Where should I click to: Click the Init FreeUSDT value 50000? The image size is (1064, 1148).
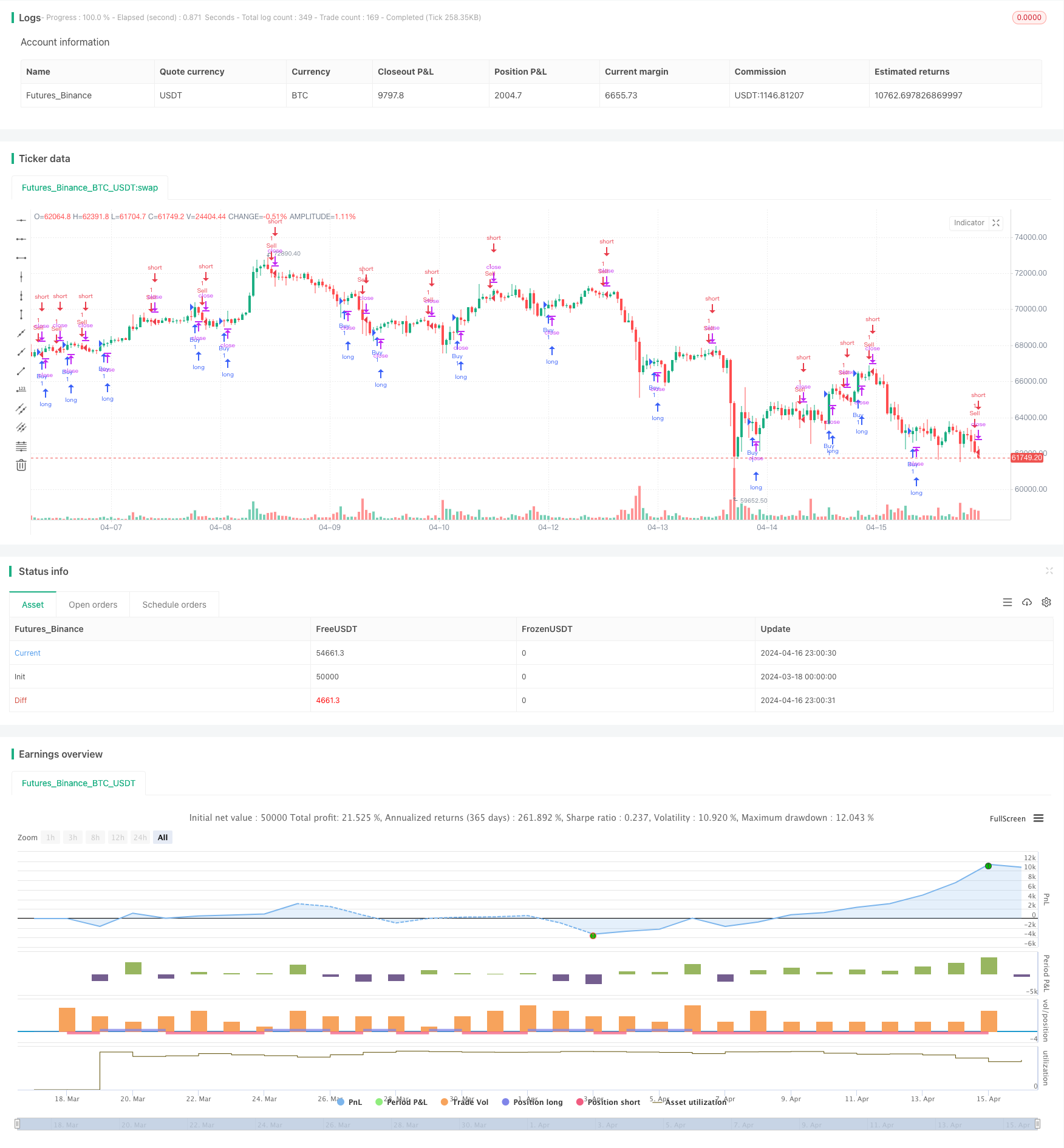point(327,676)
